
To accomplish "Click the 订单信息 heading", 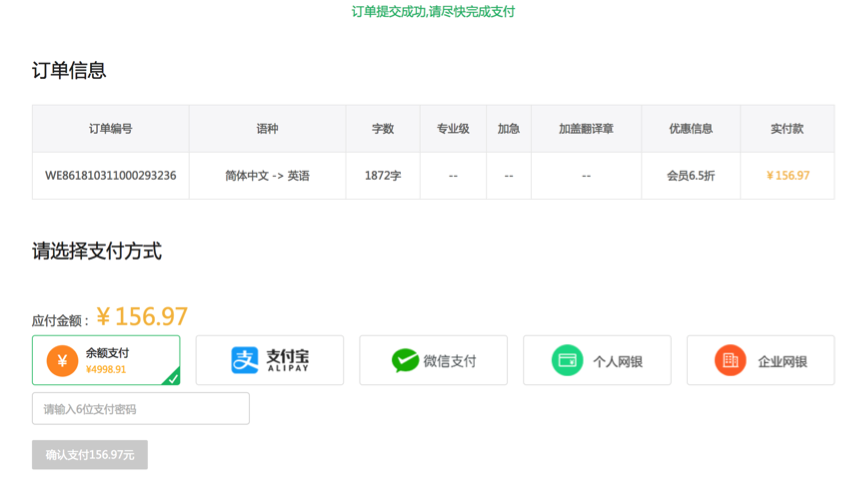I will pos(69,70).
